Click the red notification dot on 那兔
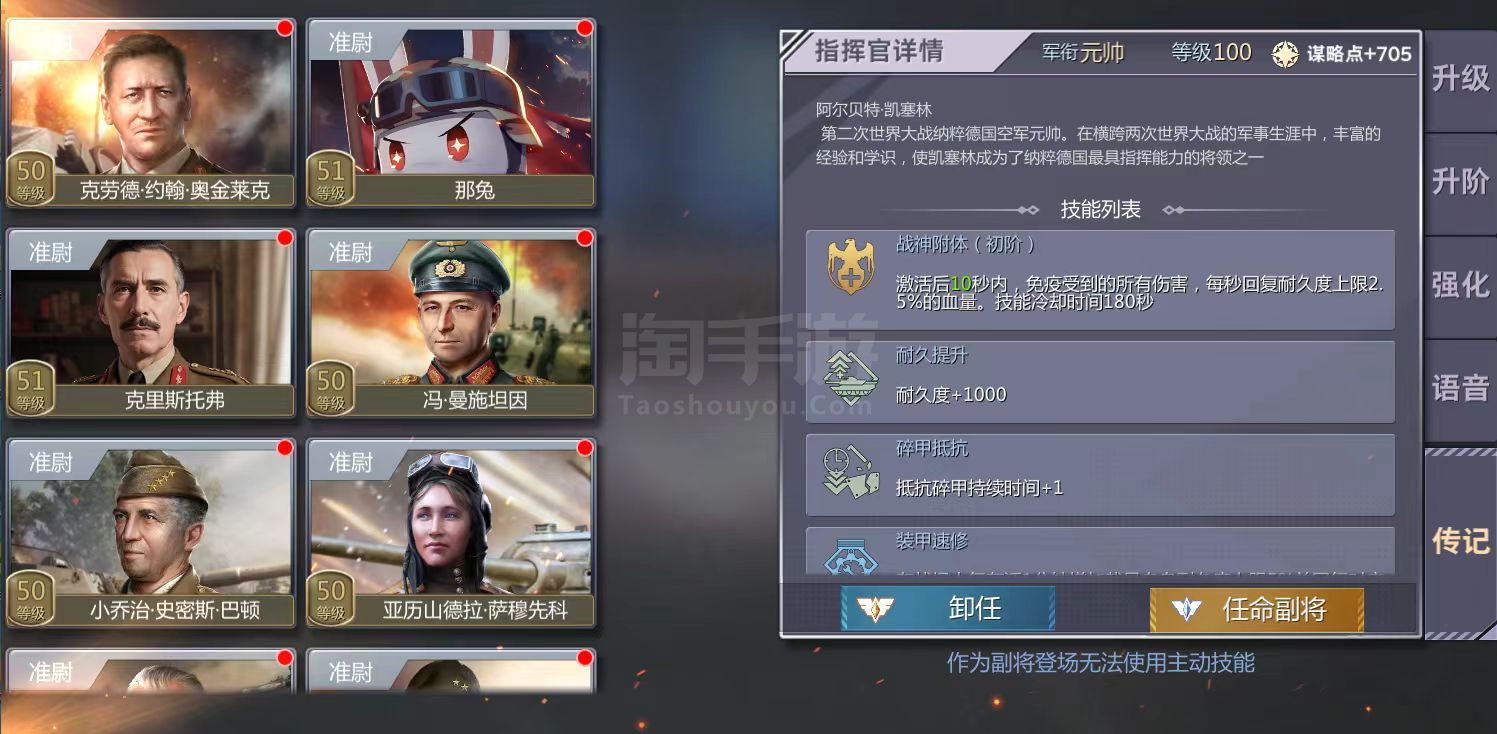Image resolution: width=1497 pixels, height=734 pixels. click(585, 28)
